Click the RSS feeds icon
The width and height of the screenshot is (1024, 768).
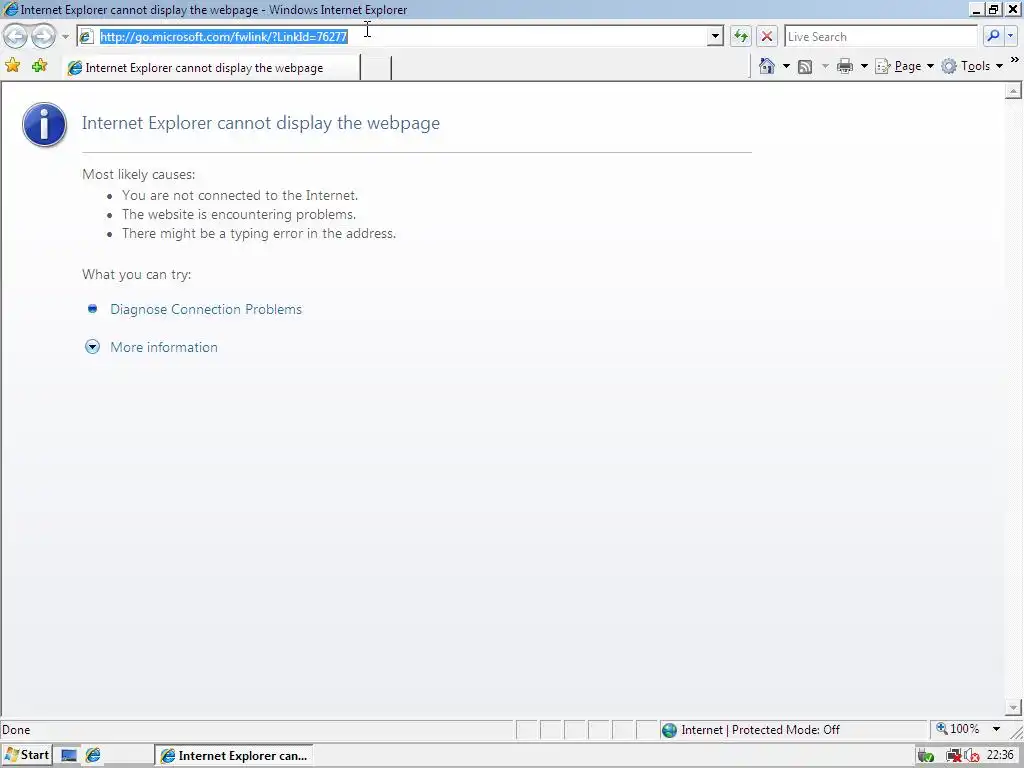click(x=805, y=66)
